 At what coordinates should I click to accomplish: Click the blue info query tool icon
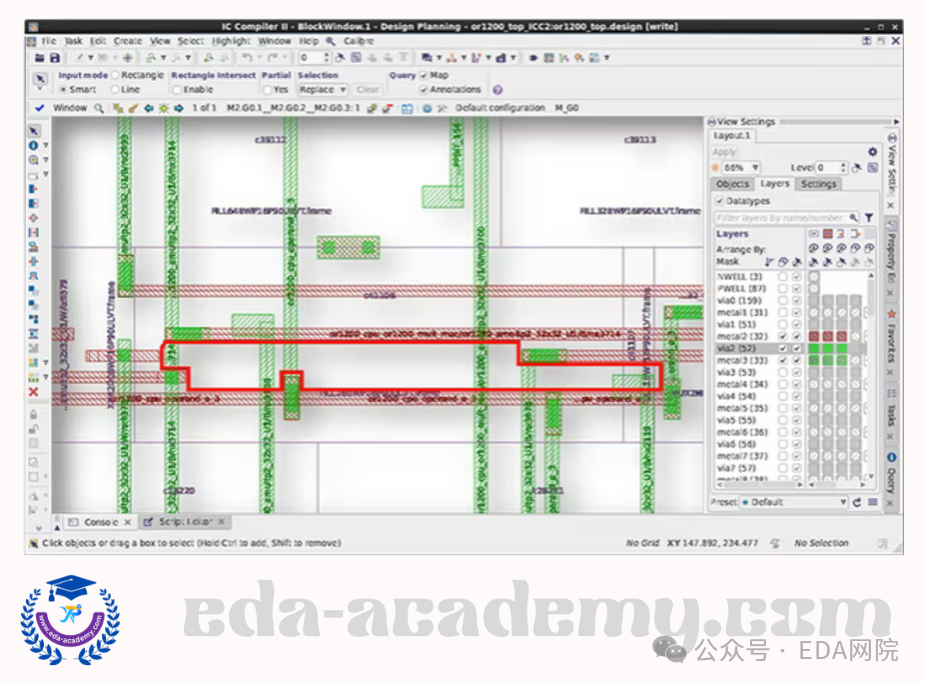[34, 146]
